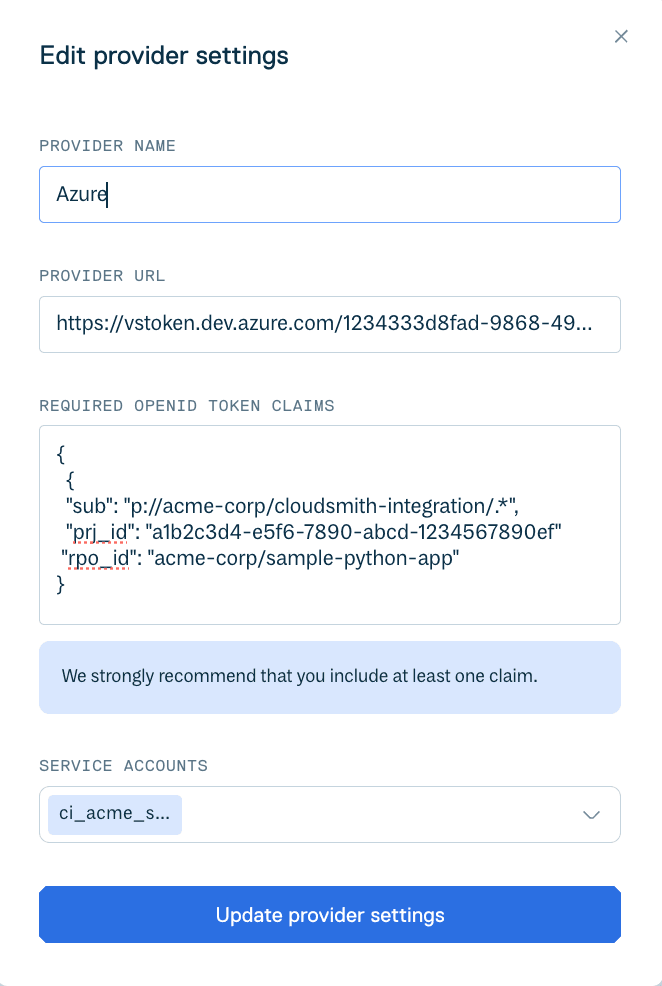Click the claim recommendation banner
Screen dimensions: 662x986
(330, 677)
